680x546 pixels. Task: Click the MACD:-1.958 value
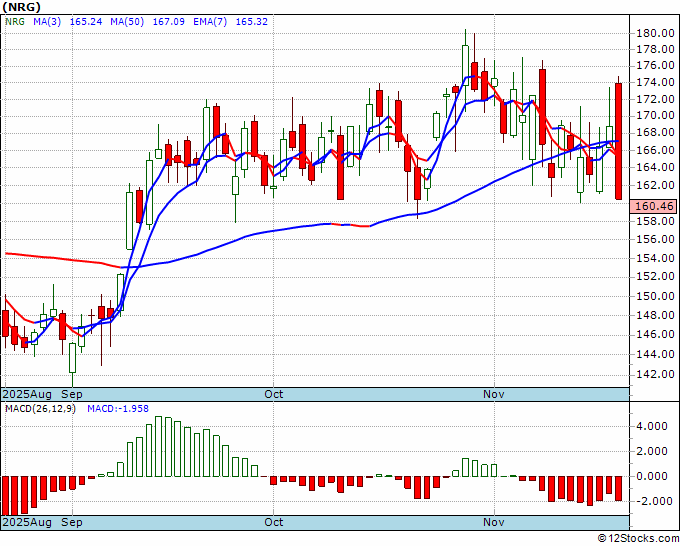click(118, 409)
